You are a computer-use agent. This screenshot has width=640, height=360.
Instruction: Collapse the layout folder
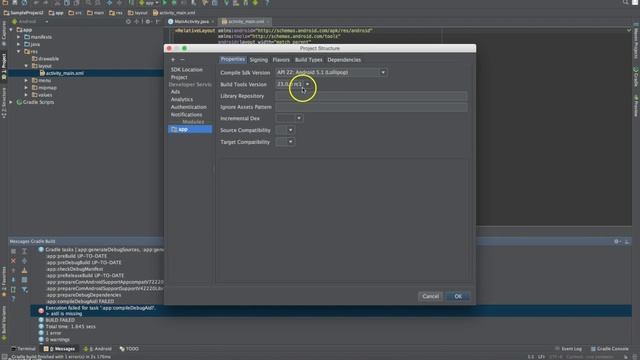[26, 66]
